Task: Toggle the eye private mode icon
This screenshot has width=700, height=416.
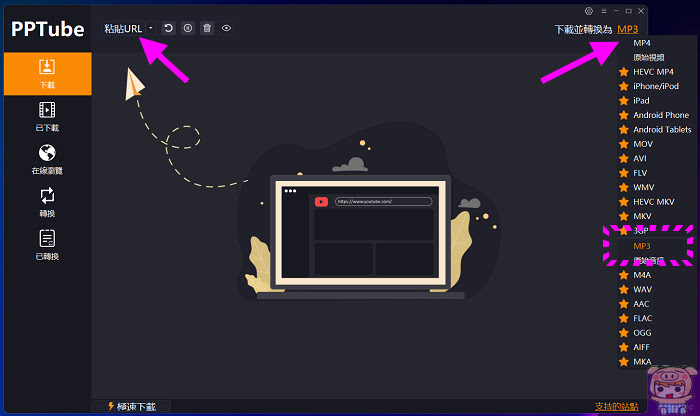Action: (226, 28)
